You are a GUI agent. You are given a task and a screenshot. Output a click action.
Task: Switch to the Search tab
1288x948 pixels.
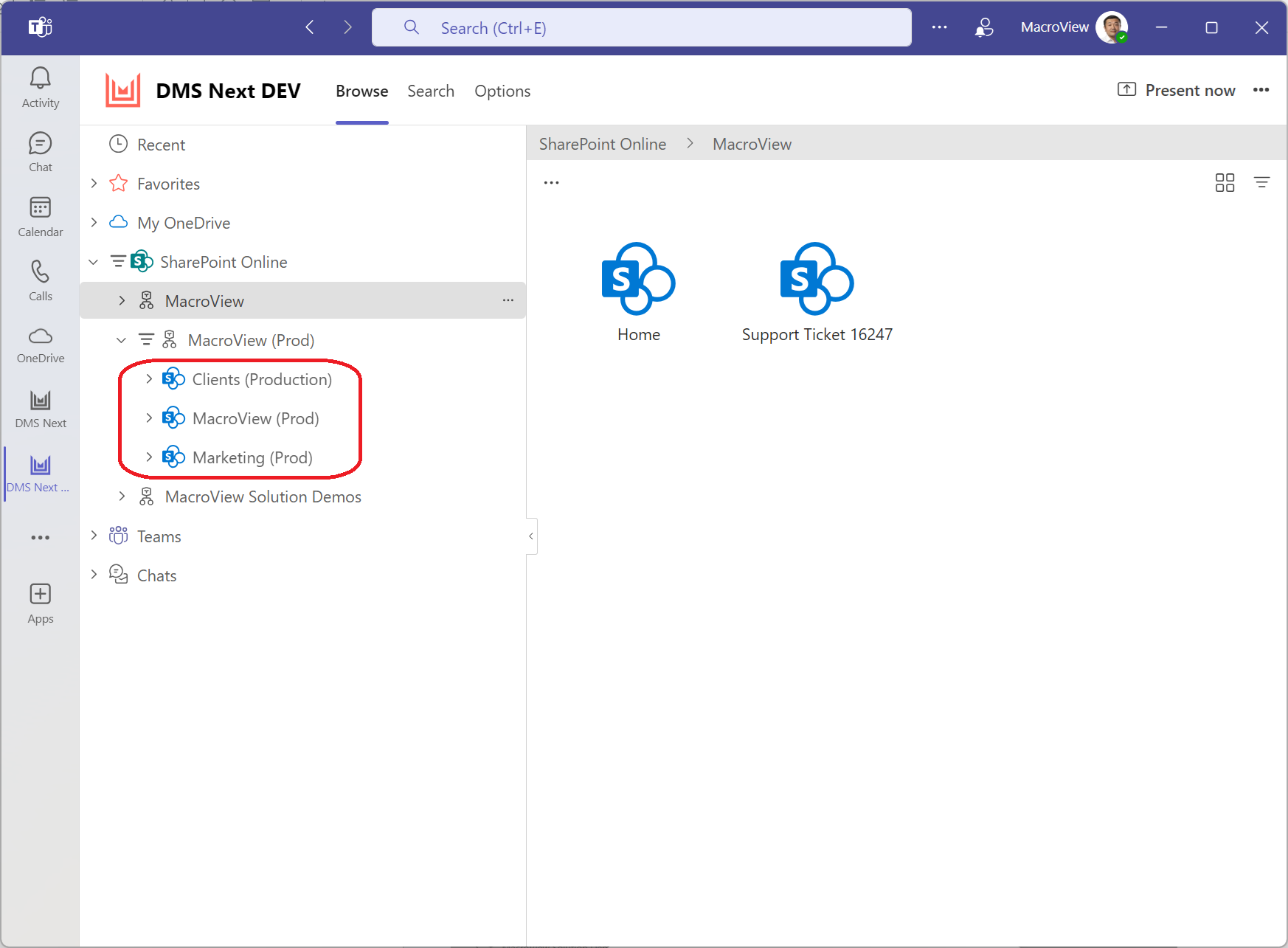click(x=431, y=91)
